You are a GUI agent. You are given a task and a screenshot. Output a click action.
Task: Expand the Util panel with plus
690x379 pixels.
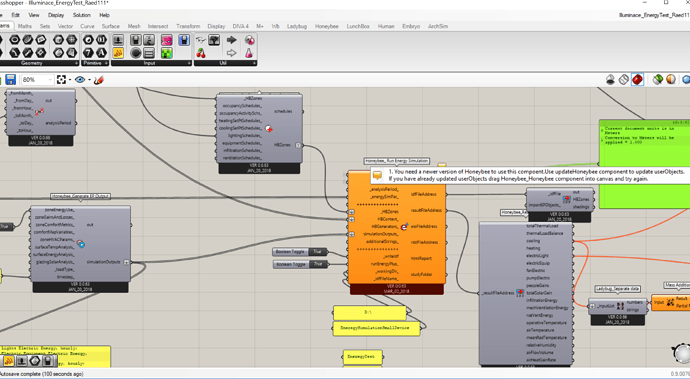point(254,63)
